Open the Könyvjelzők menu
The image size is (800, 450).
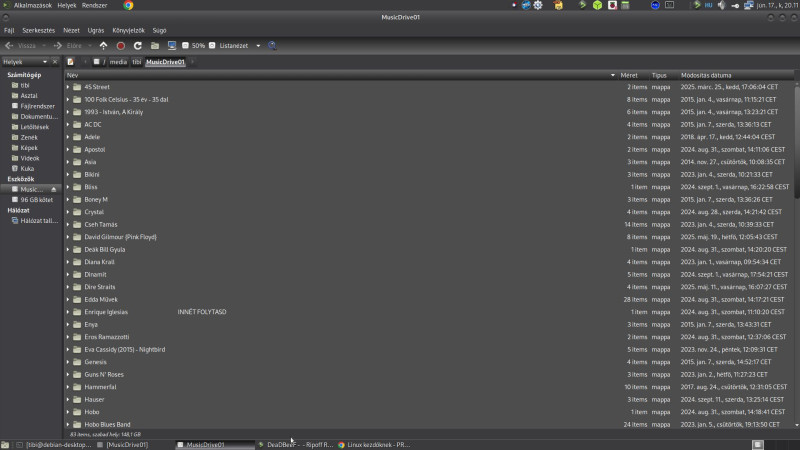(x=128, y=31)
